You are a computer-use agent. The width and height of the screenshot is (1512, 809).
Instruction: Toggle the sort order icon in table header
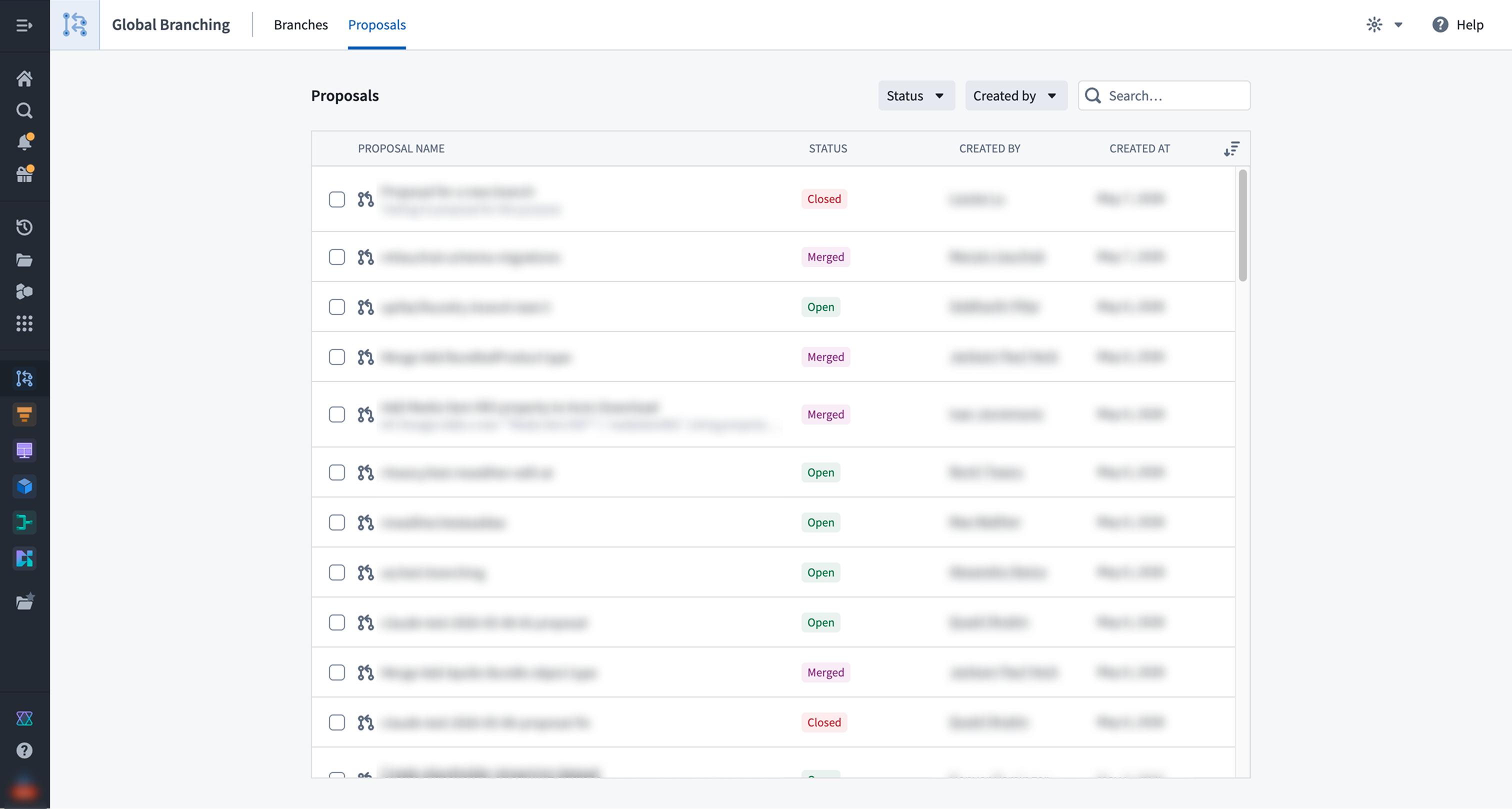[1231, 149]
